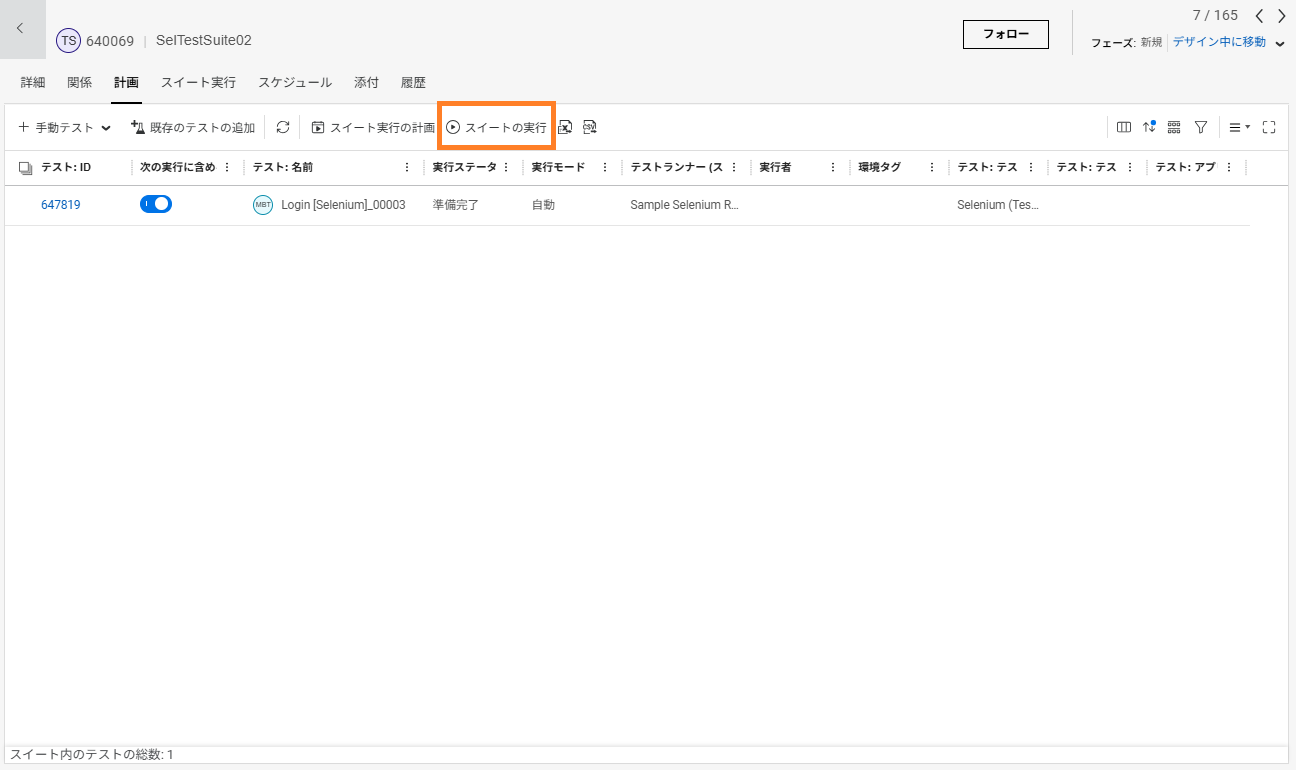Click the sort arrows icon
This screenshot has height=770, width=1296.
click(x=1149, y=127)
